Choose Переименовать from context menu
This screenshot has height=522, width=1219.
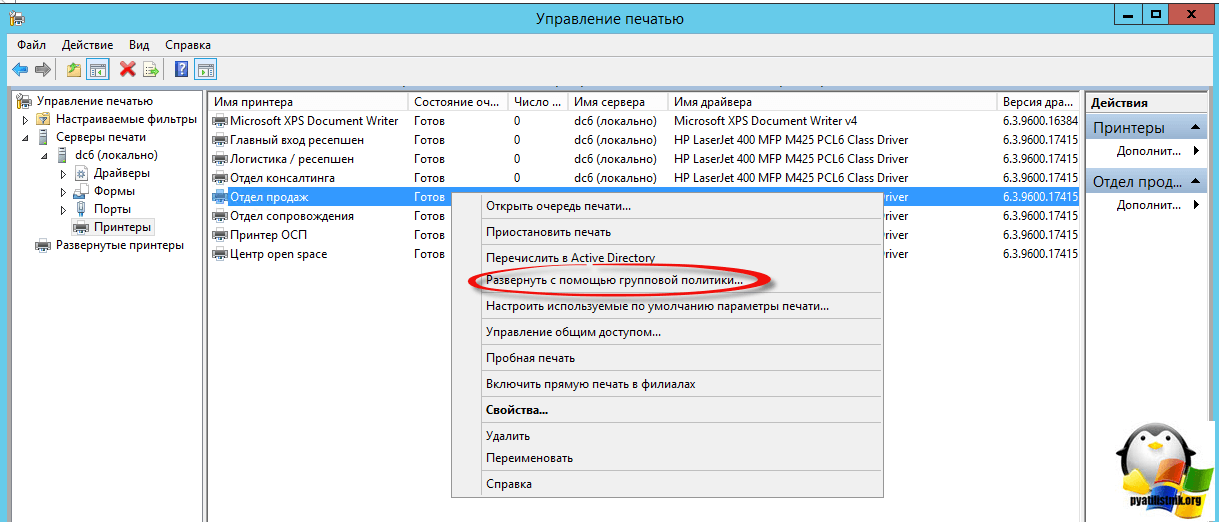point(668,458)
